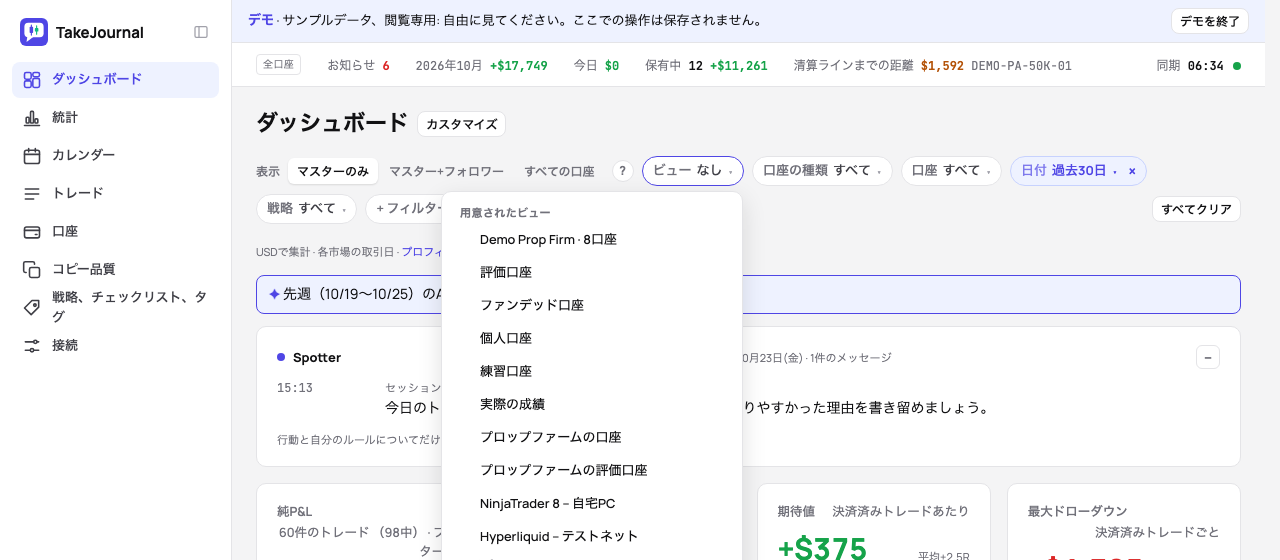Click the + フィルター button
Viewport: 1280px width, 560px height.
pyautogui.click(x=404, y=209)
